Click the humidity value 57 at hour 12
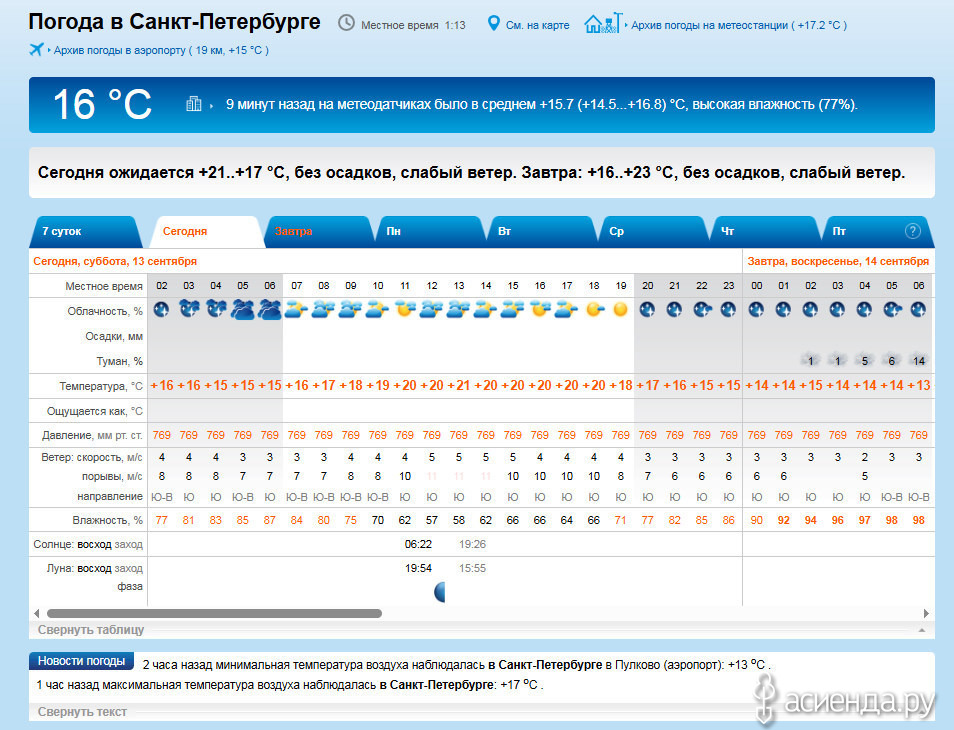The image size is (954, 730). click(x=431, y=521)
